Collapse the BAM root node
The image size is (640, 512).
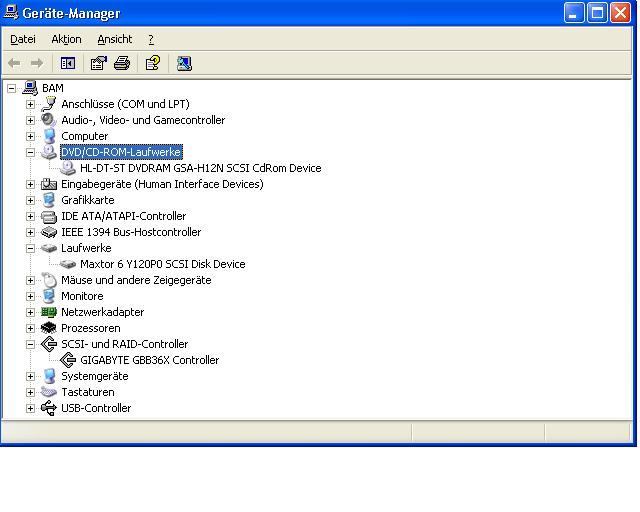11,88
